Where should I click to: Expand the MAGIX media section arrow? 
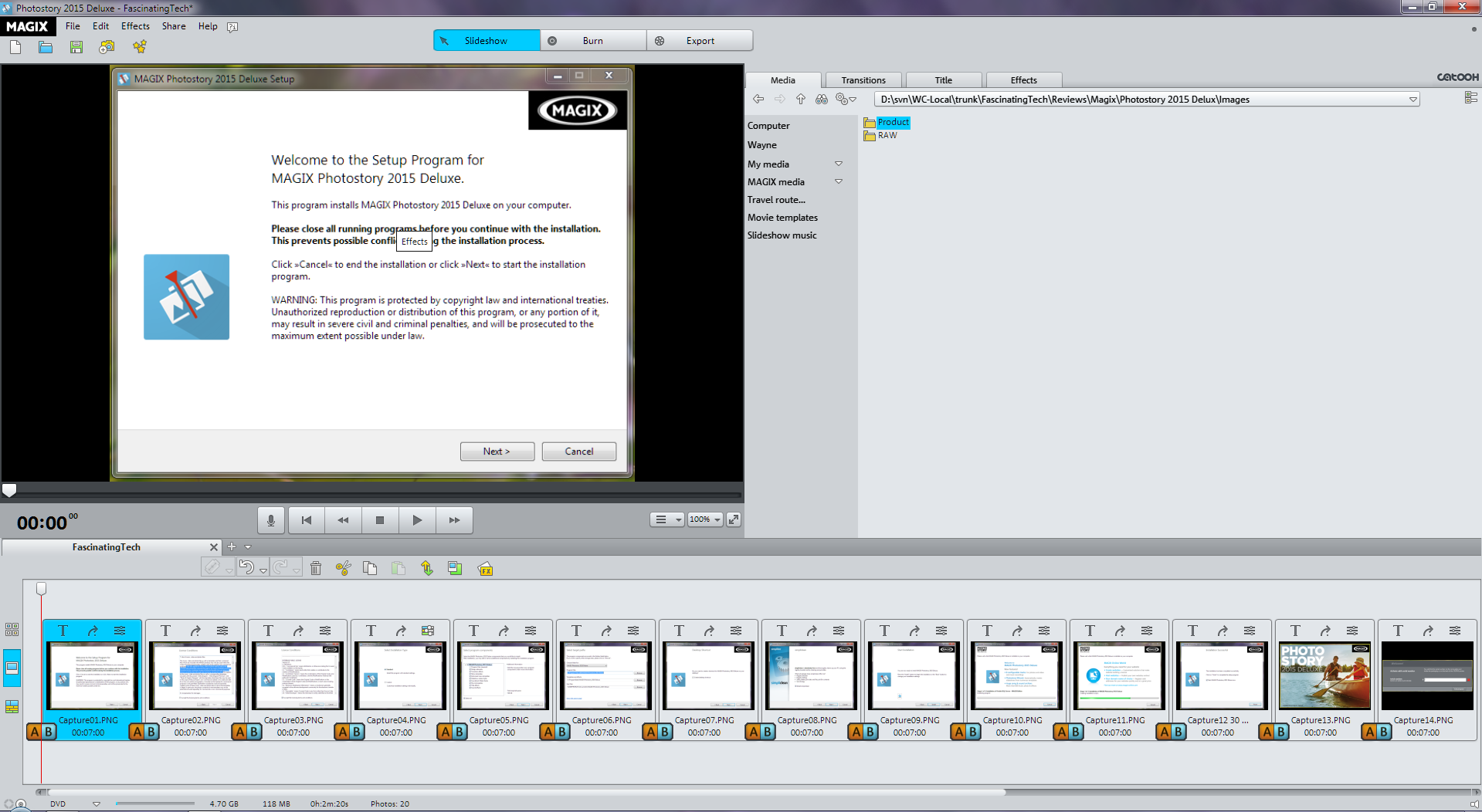click(839, 181)
